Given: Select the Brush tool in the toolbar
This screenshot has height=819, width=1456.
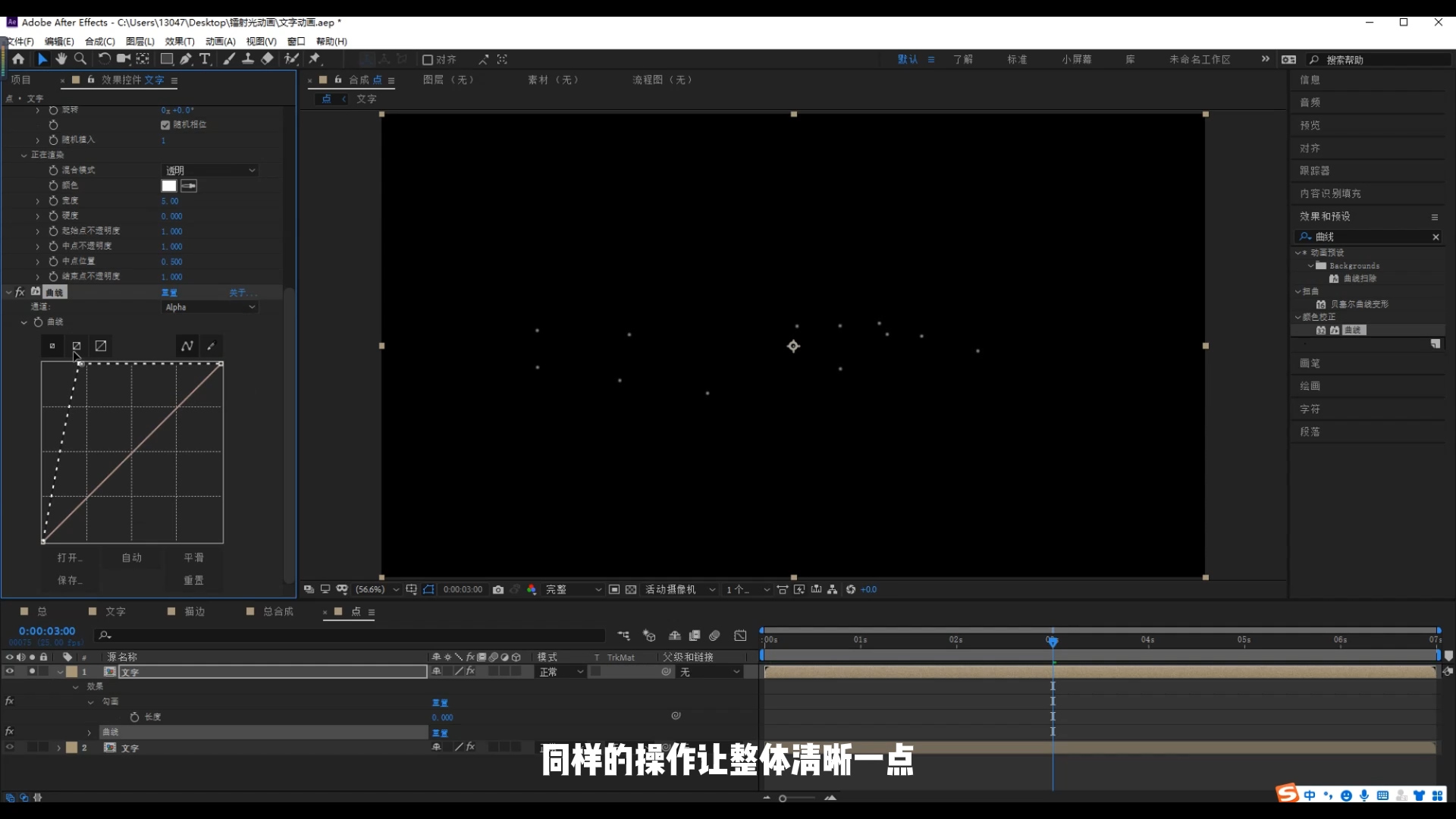Looking at the screenshot, I should point(229,59).
